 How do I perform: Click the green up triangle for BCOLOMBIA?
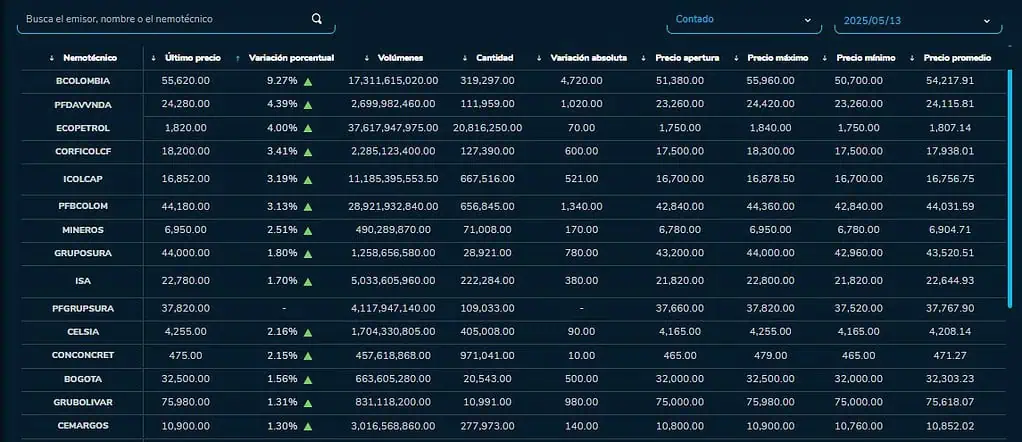pyautogui.click(x=308, y=82)
